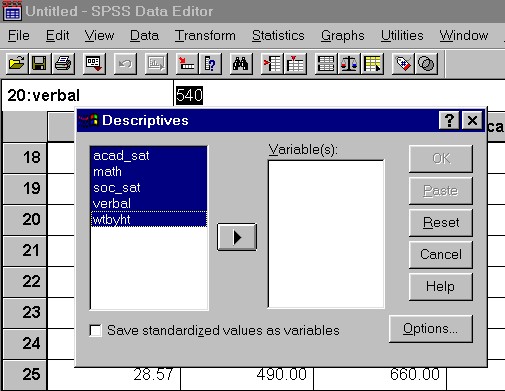Click the Reset button
Screen dimensions: 505x391
pyautogui.click(x=441, y=222)
